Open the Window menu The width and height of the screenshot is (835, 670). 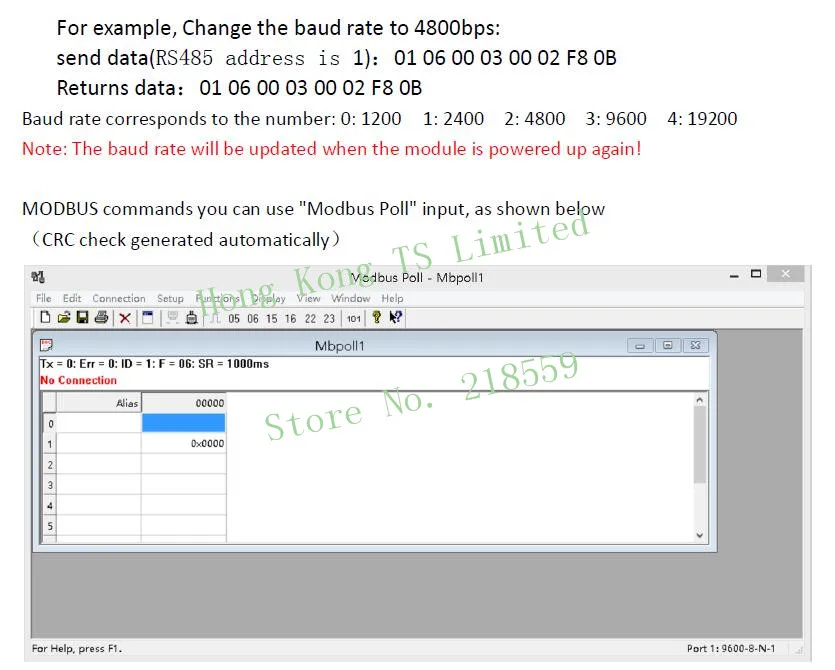click(350, 298)
